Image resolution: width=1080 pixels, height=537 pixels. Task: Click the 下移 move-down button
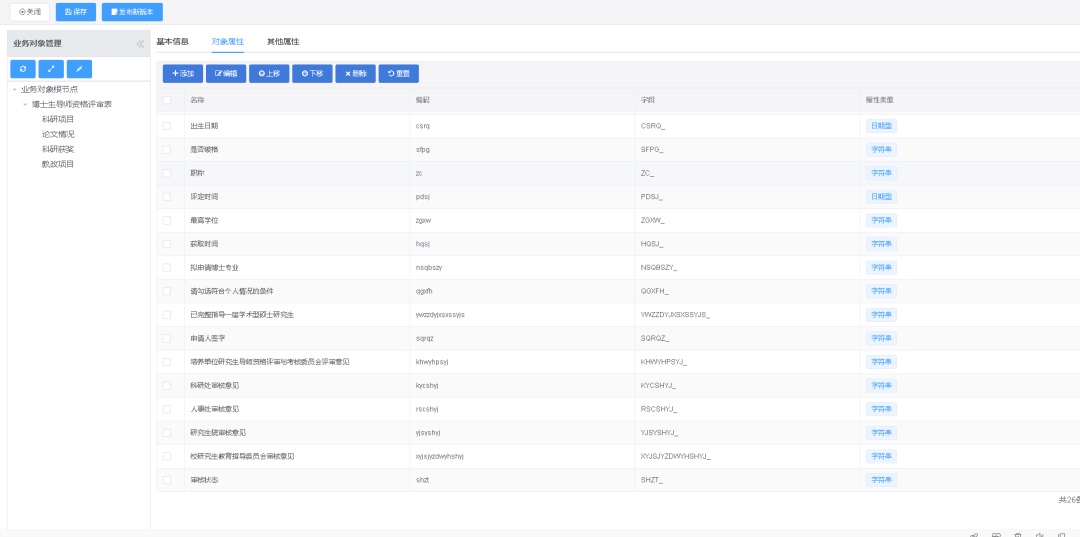point(312,73)
